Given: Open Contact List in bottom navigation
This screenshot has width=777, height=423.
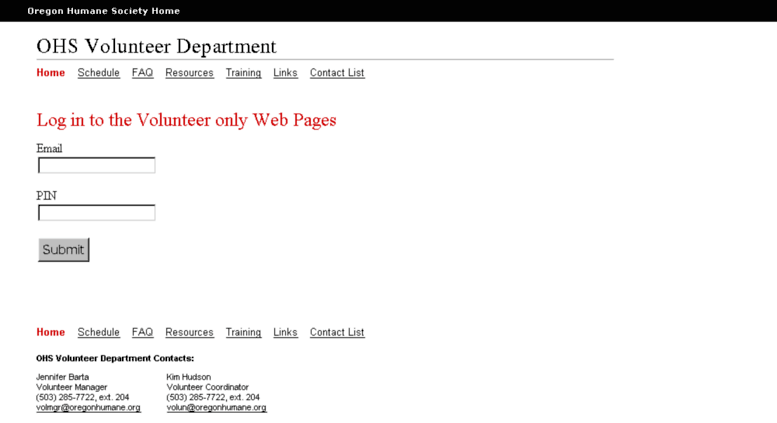Looking at the screenshot, I should tap(337, 332).
